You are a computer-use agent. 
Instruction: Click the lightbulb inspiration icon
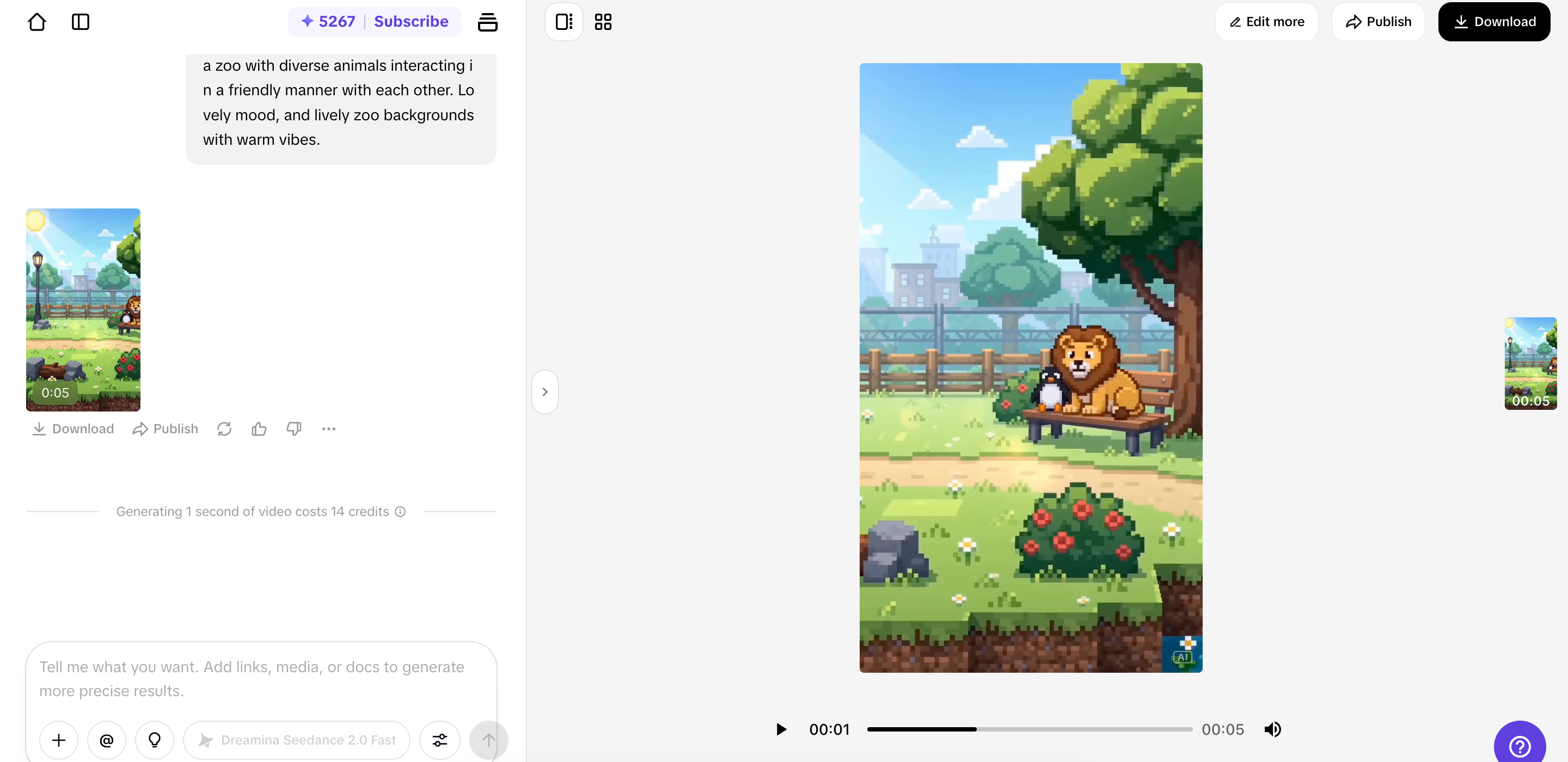click(x=155, y=740)
